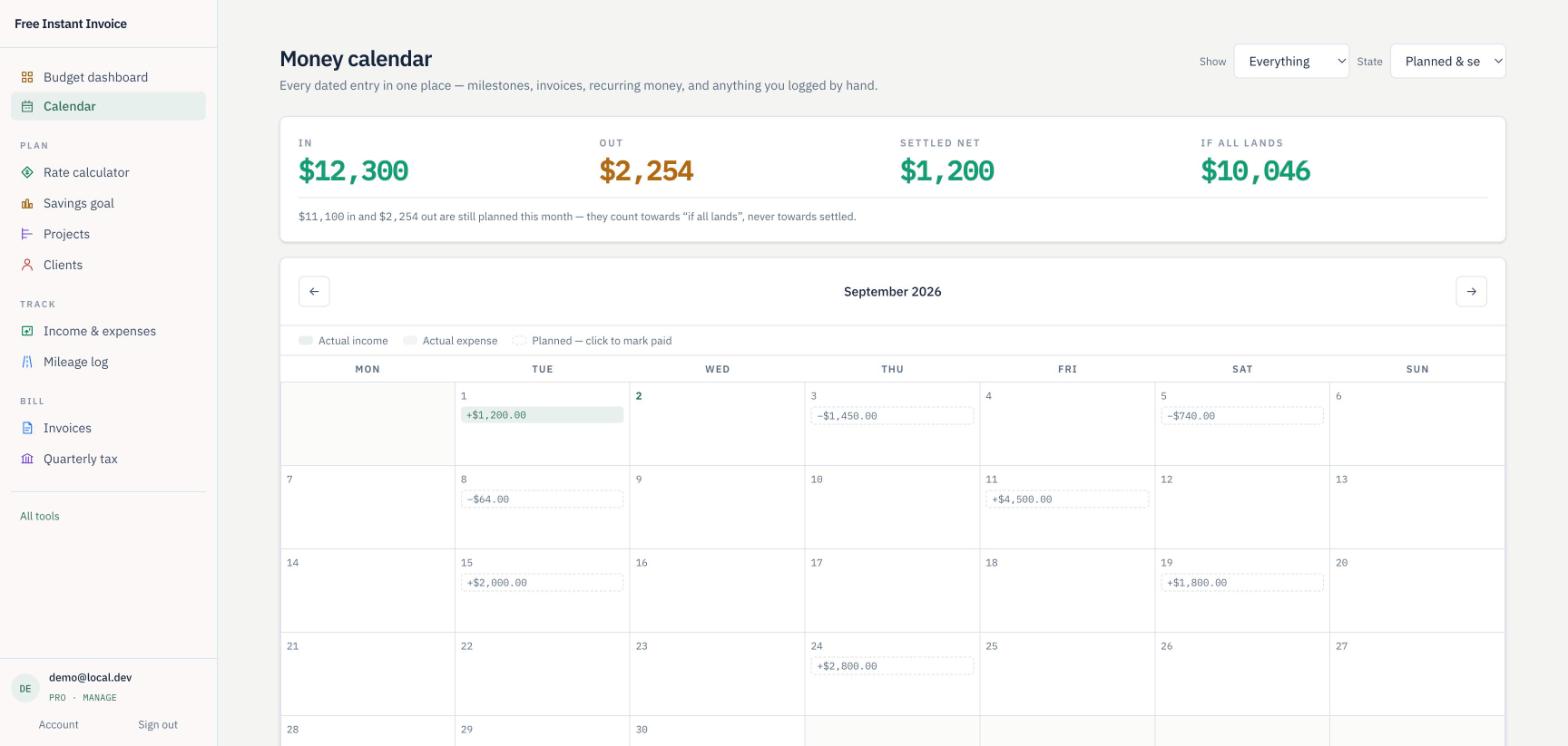
Task: Click the Clients person icon
Action: pos(27,265)
